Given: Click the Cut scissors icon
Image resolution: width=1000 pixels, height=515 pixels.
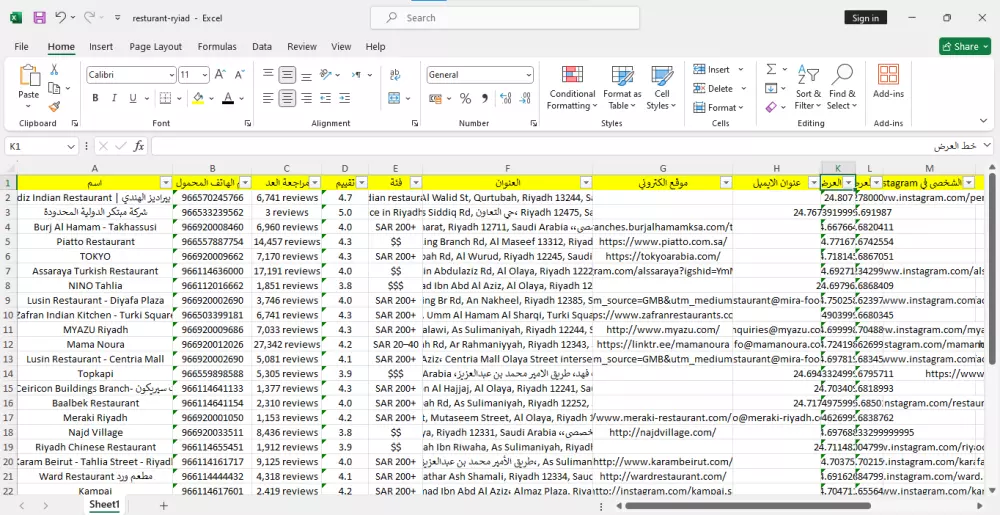Looking at the screenshot, I should (55, 70).
